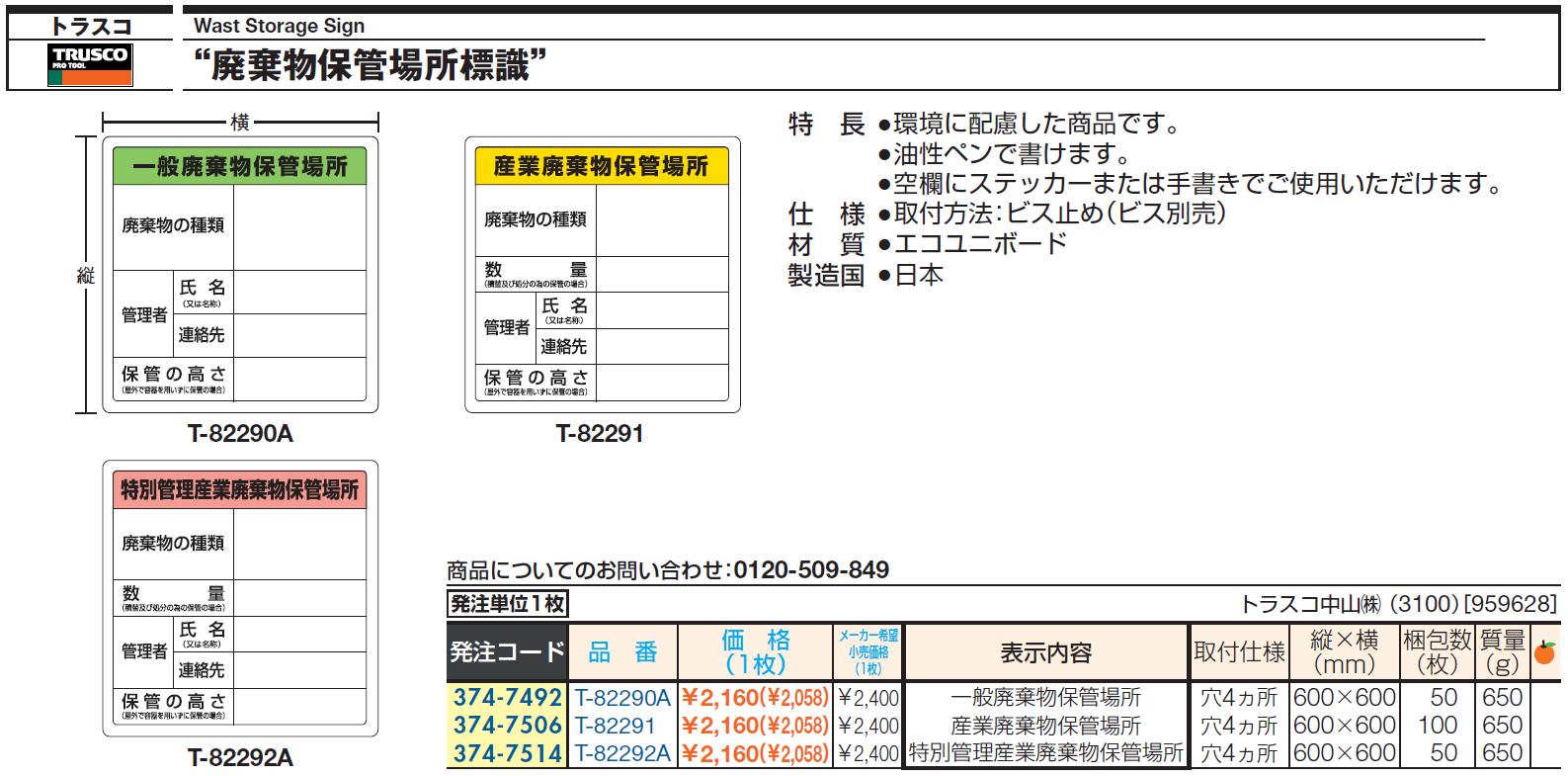Screen dimensions: 1568x776
Task: Click the green 一般廃棄物保管場所 header band
Action: (x=240, y=165)
